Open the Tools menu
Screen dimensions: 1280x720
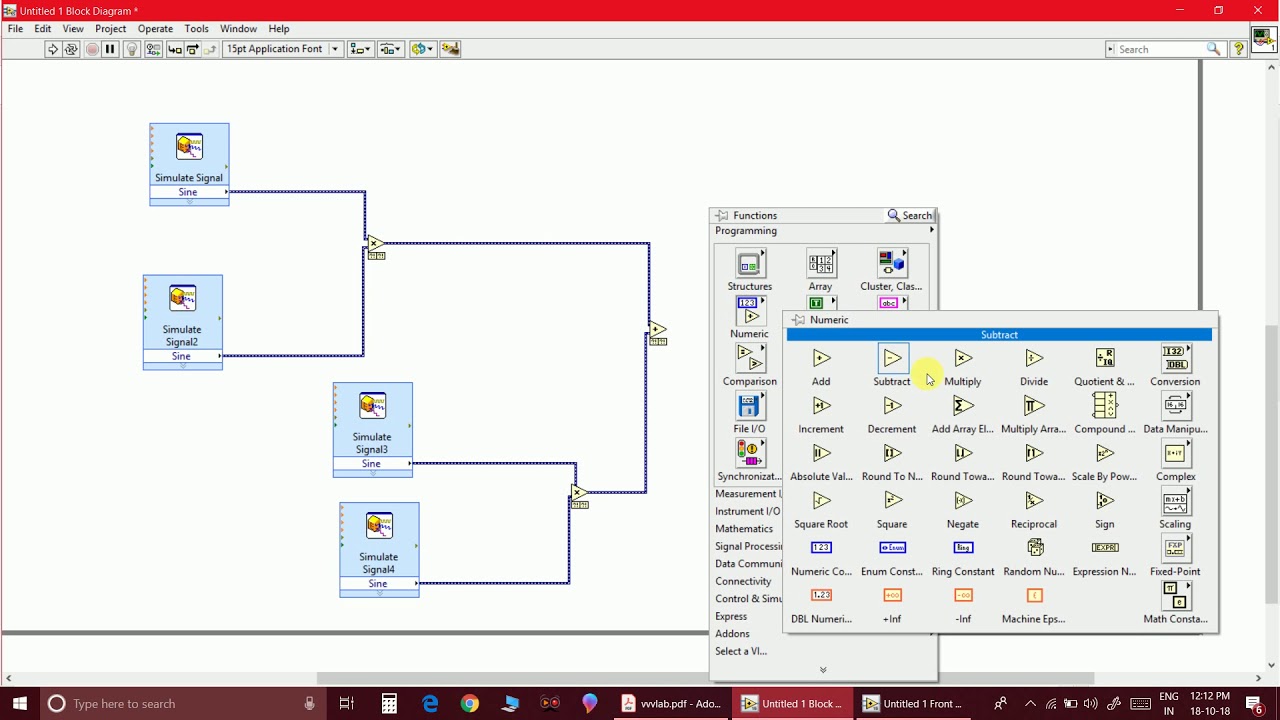[x=196, y=29]
